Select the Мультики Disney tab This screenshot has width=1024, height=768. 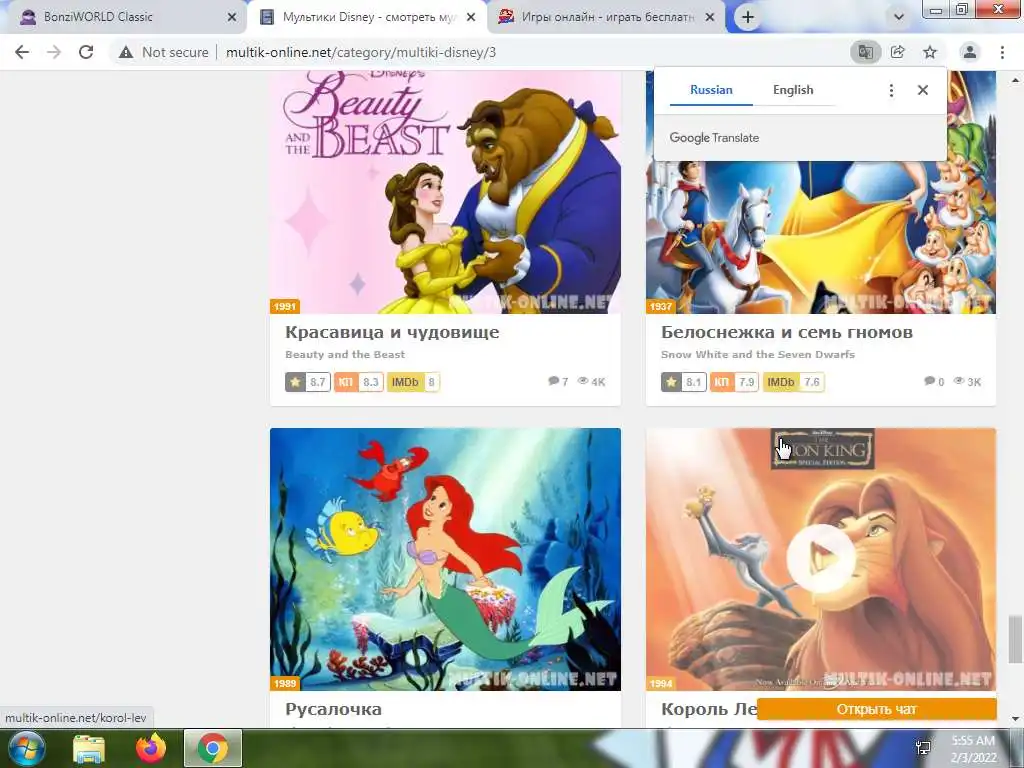pyautogui.click(x=367, y=17)
